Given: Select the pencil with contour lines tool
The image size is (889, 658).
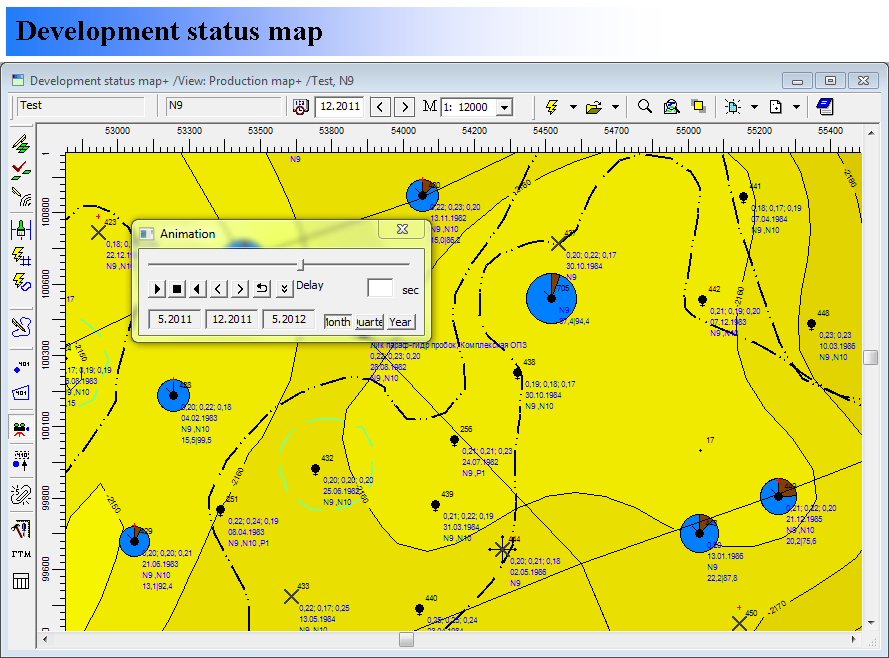Looking at the screenshot, I should pos(21,197).
